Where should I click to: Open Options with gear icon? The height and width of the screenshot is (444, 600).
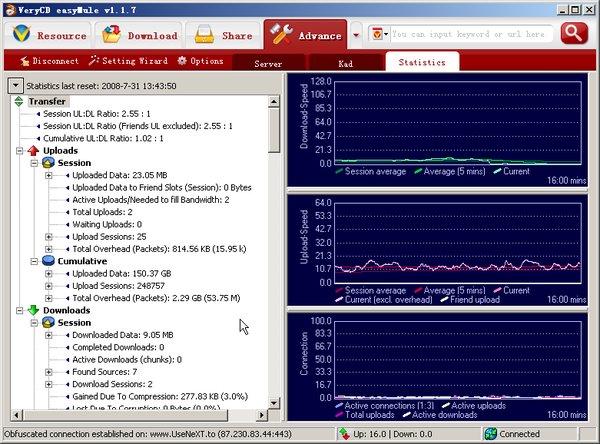(x=200, y=61)
